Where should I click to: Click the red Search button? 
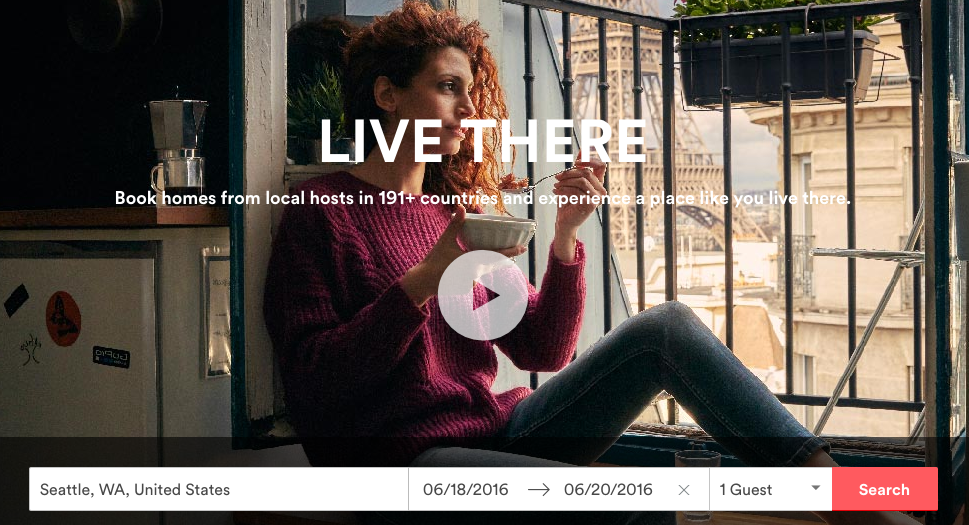(x=884, y=489)
